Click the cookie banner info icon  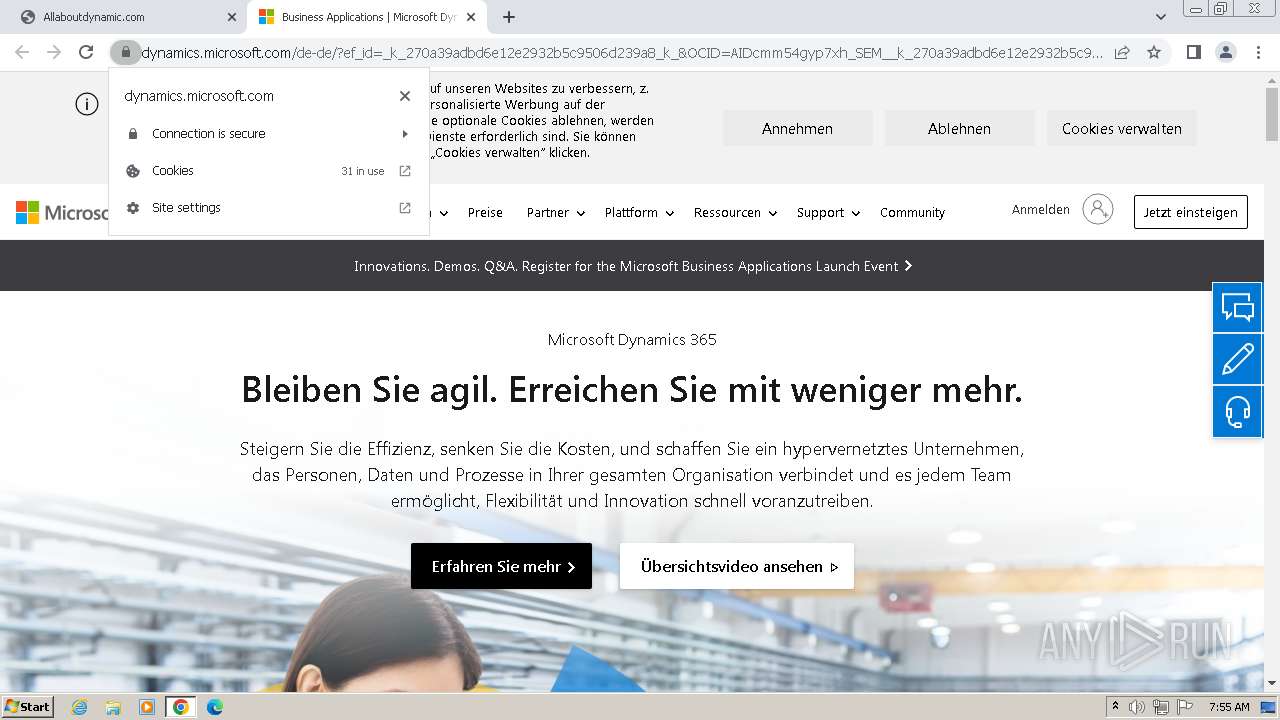87,104
